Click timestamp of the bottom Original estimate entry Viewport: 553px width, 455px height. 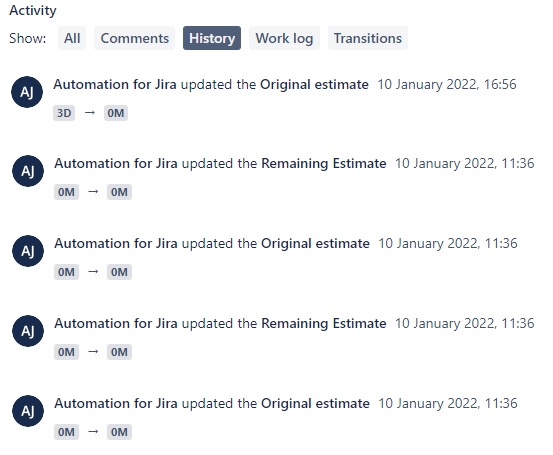[x=448, y=404]
